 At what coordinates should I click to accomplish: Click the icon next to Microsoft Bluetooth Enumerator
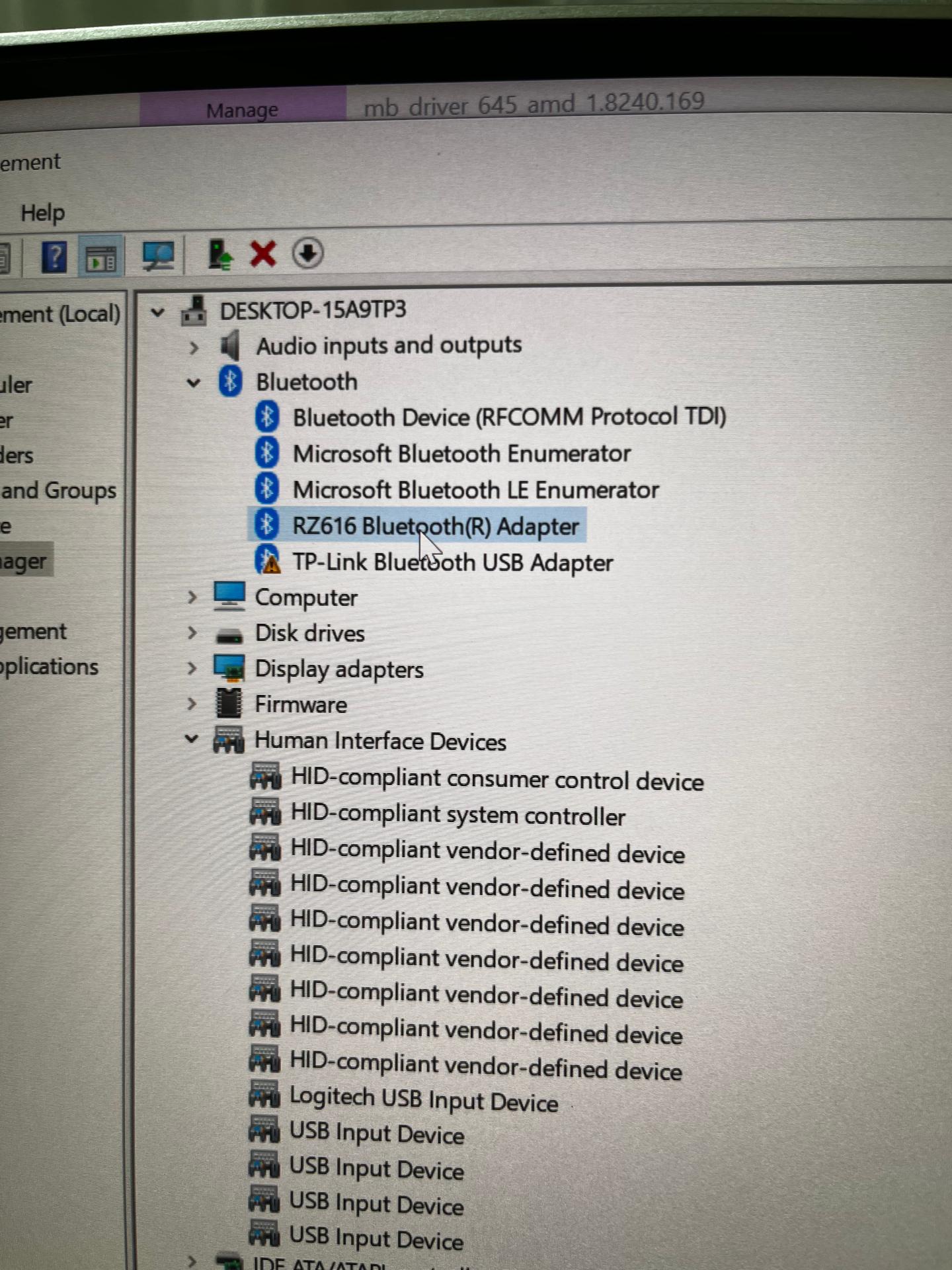coord(267,453)
